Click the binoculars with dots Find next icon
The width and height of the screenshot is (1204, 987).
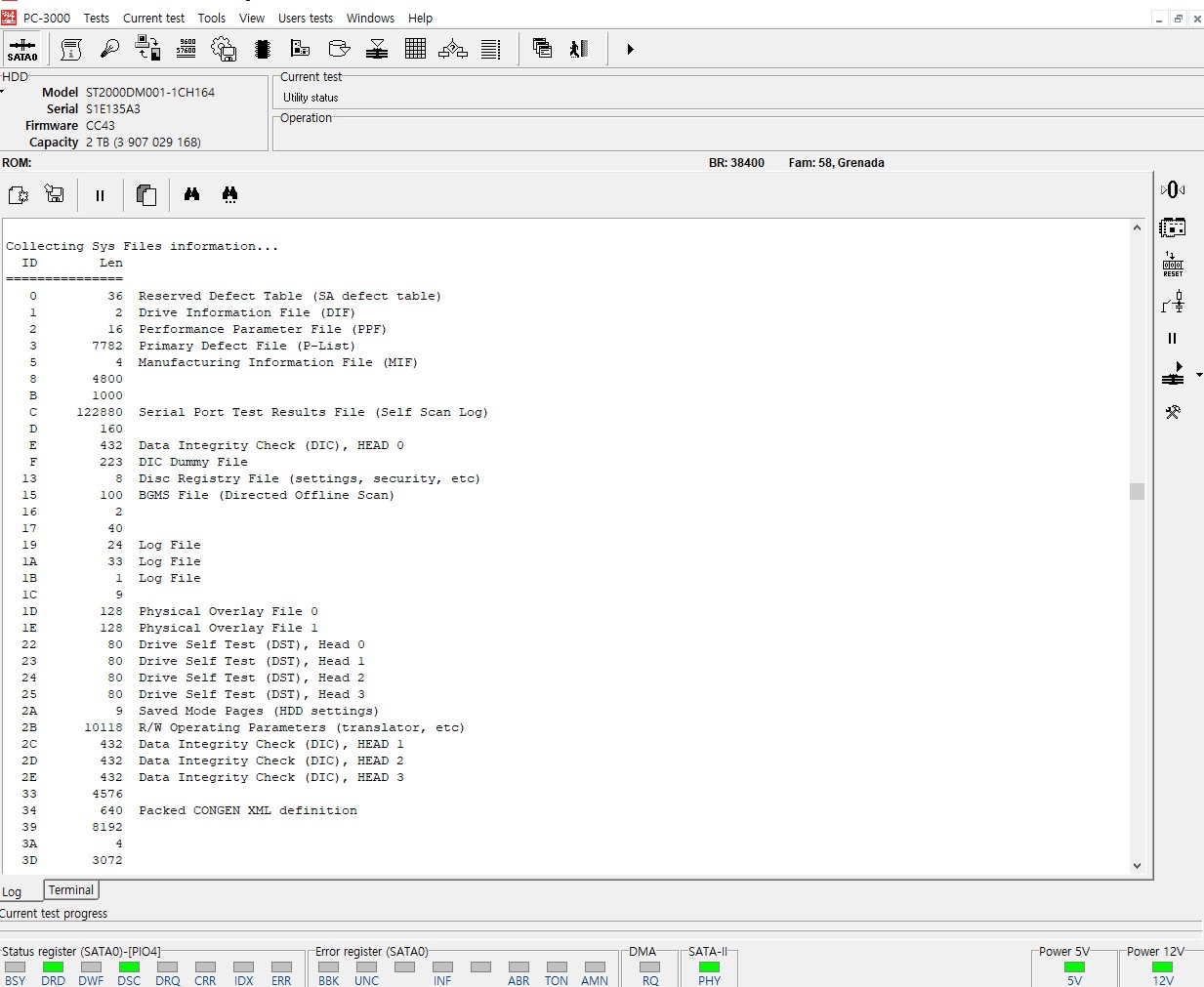(229, 194)
